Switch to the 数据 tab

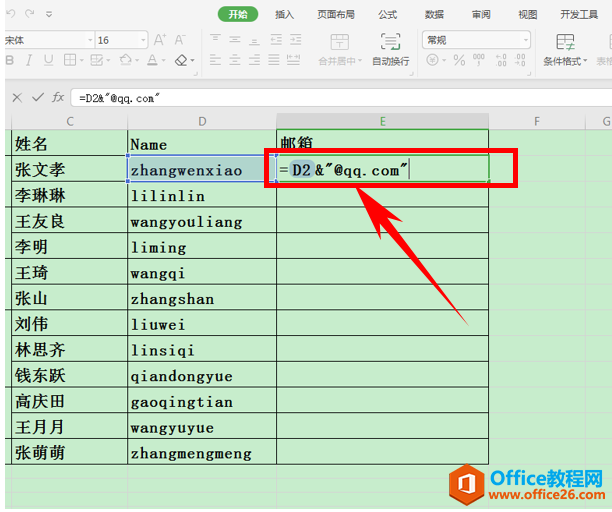pyautogui.click(x=434, y=15)
